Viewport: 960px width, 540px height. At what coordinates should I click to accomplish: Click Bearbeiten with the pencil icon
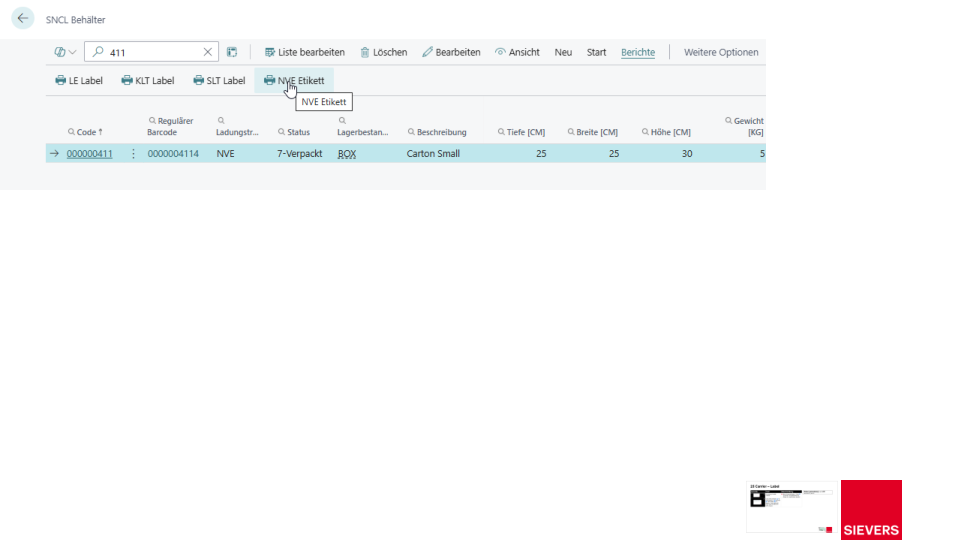point(451,52)
